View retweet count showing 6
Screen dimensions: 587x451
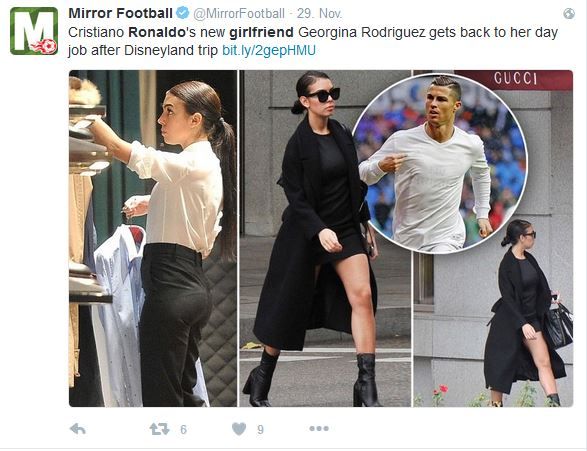(x=183, y=429)
